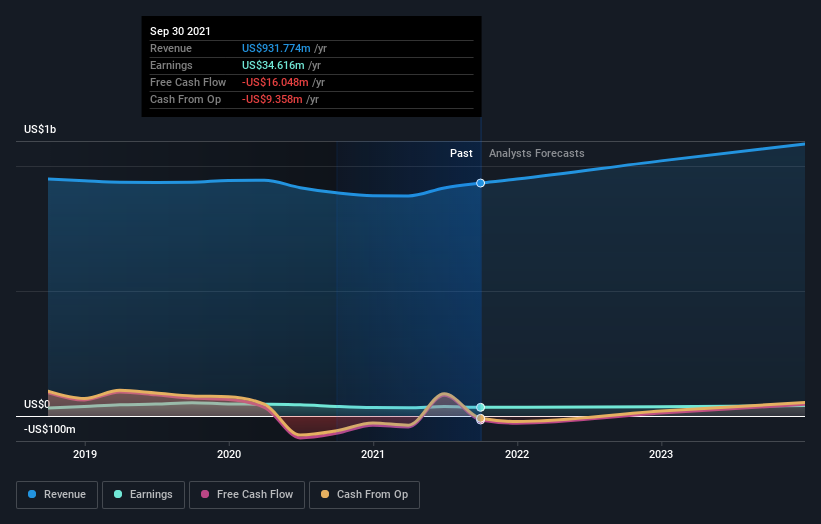This screenshot has height=524, width=821.
Task: Toggle the Cash From Op legend button
Action: point(364,495)
